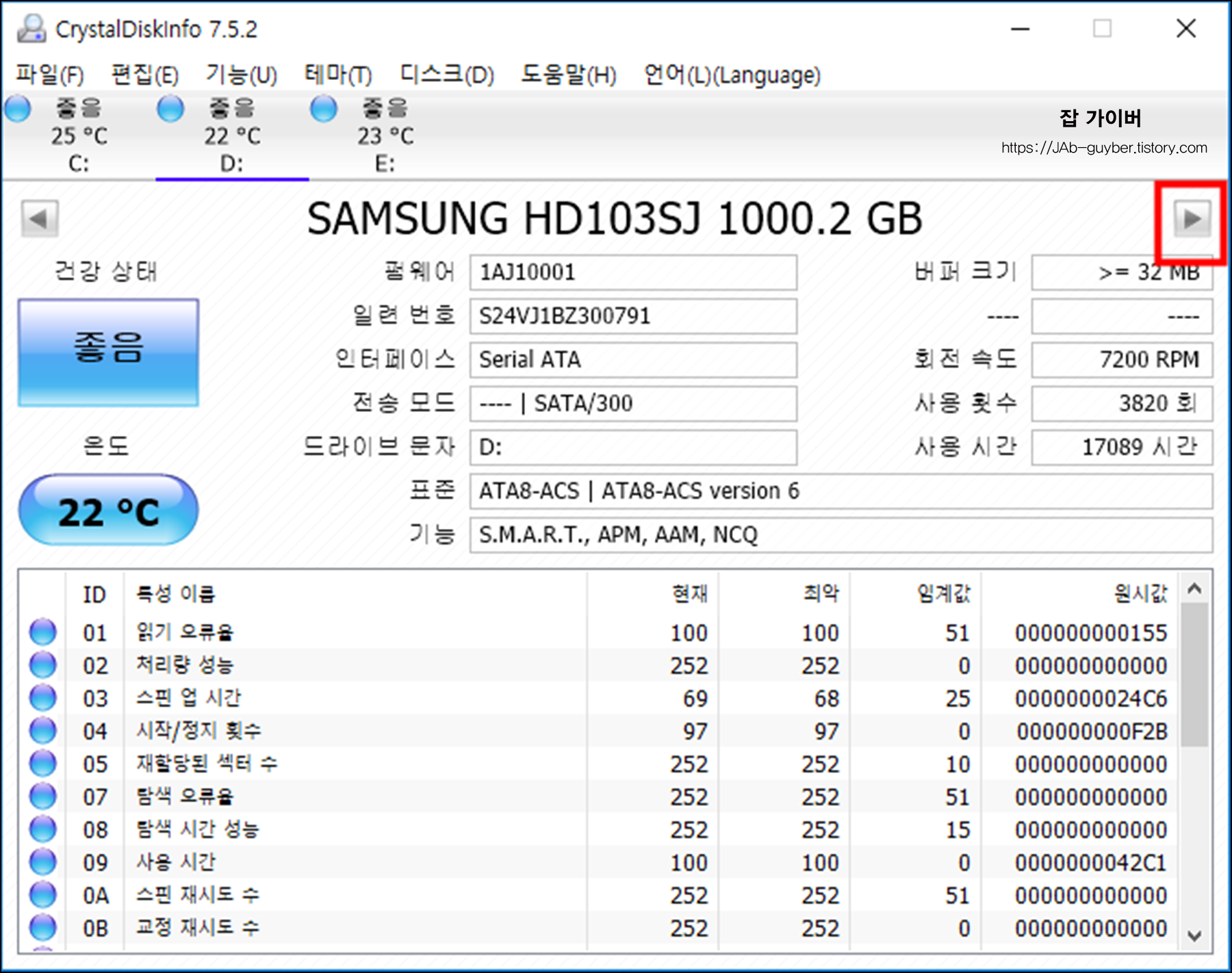
Task: Click the serial number field S24VJ1BZ300791
Action: click(633, 316)
